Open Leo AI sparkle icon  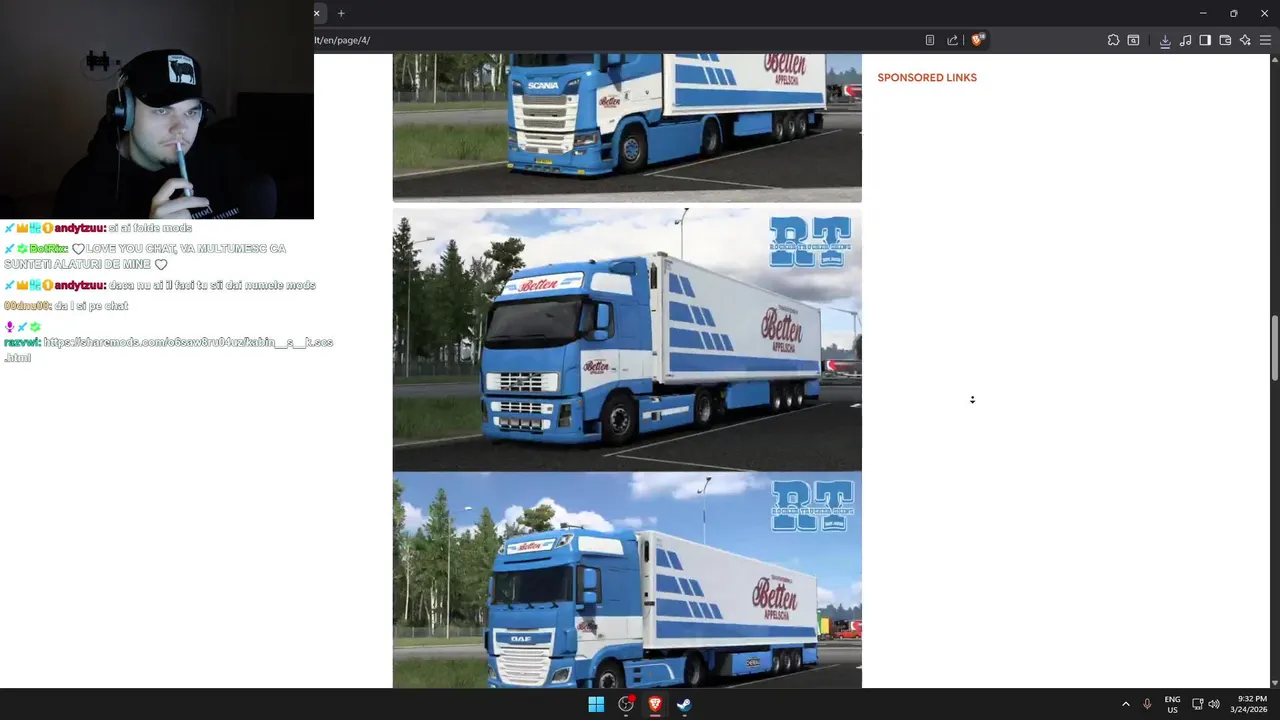point(1245,40)
